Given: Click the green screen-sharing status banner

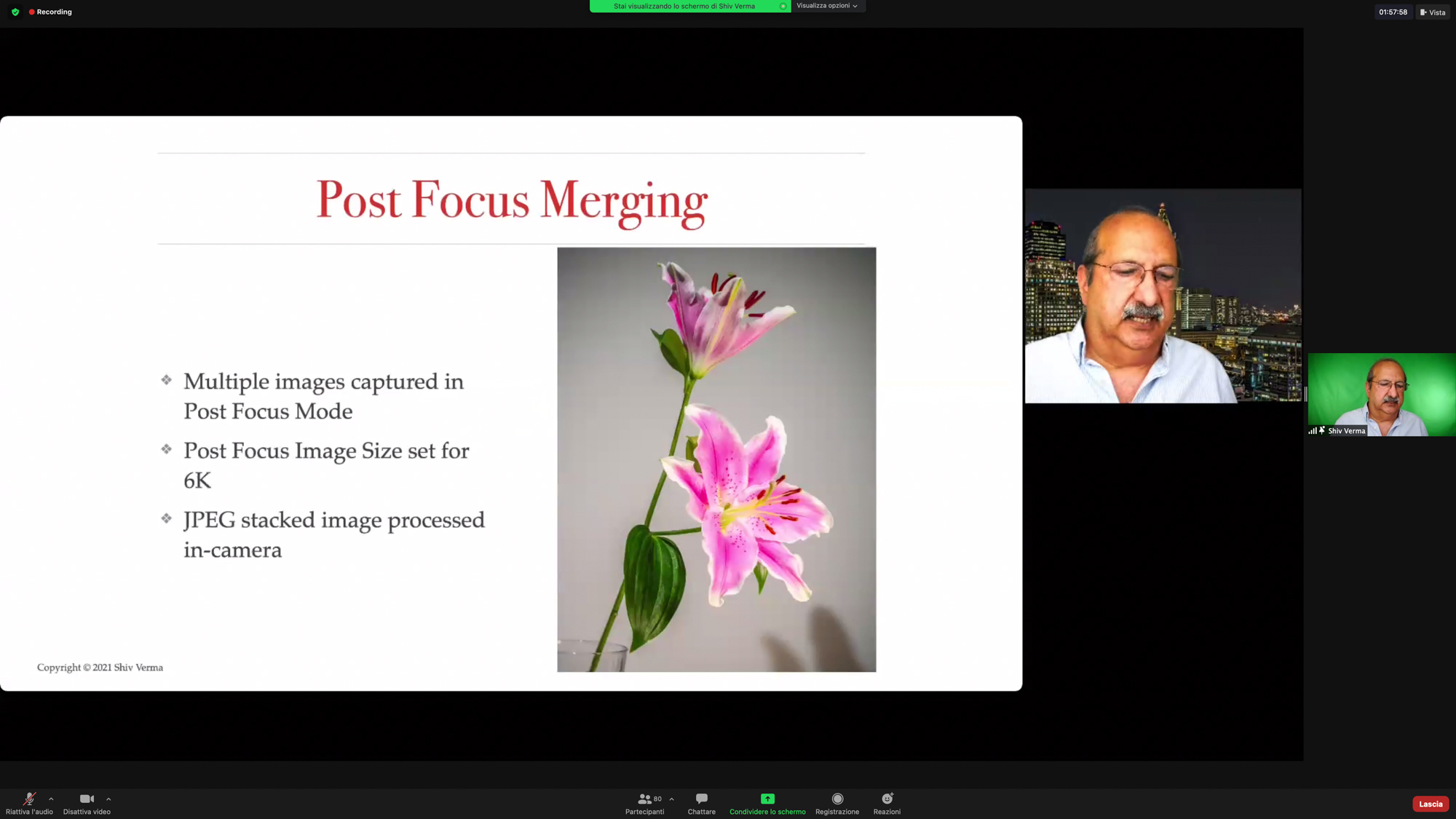Looking at the screenshot, I should click(x=684, y=6).
